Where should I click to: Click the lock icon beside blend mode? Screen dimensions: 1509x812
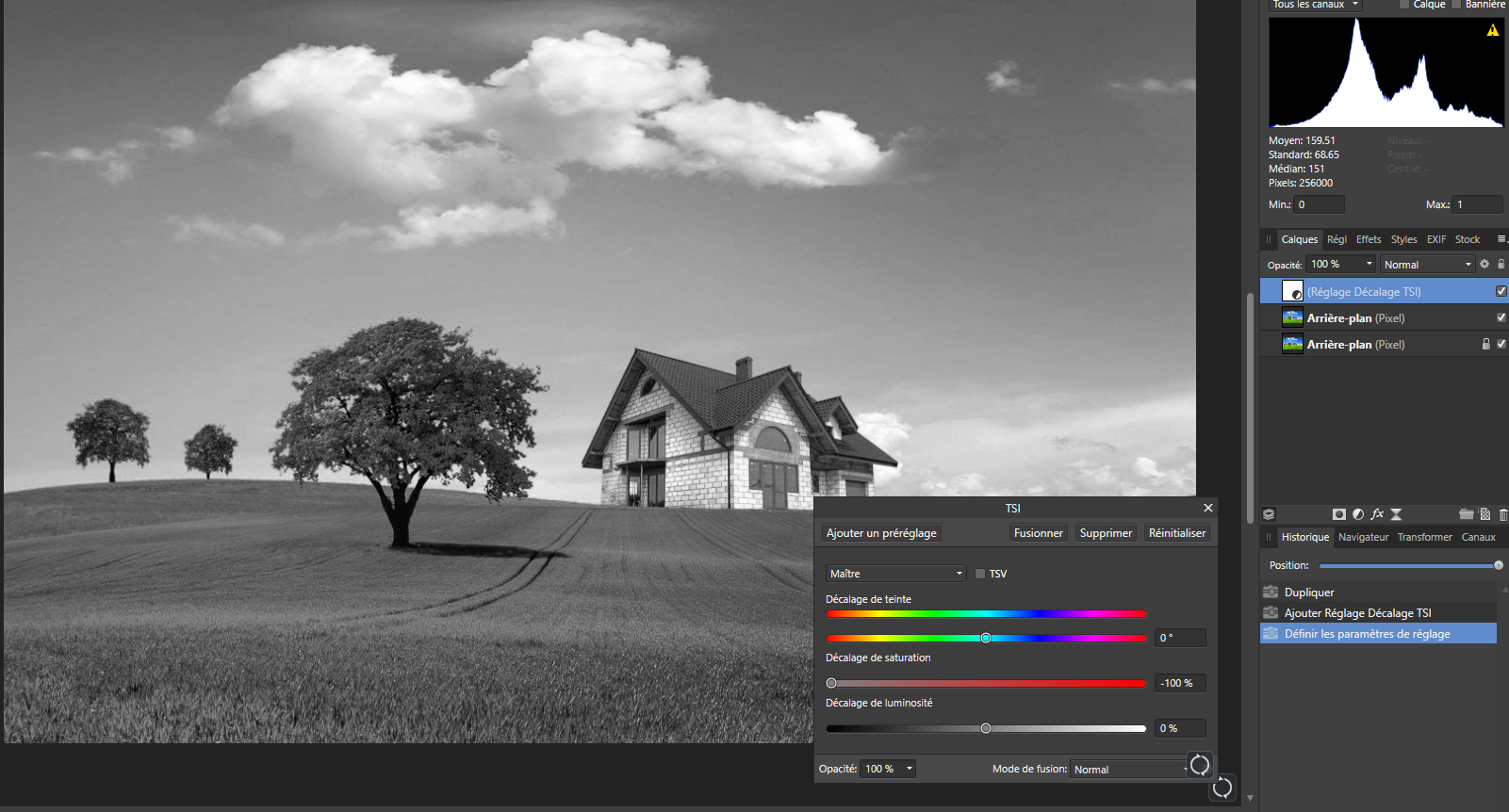tap(1501, 265)
